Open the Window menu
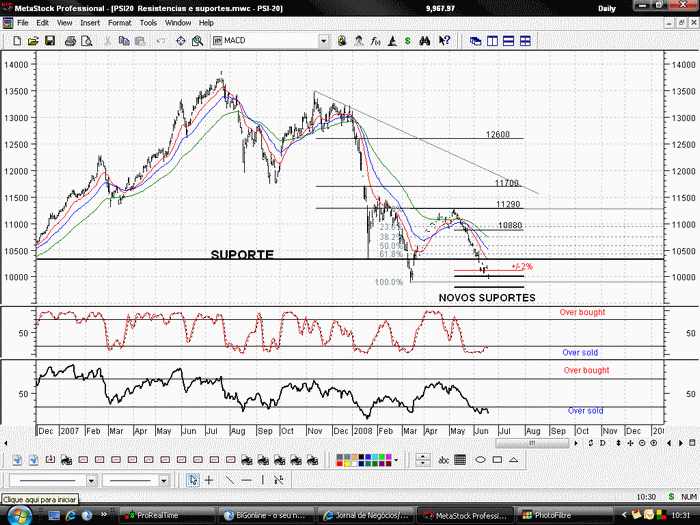 tap(178, 23)
